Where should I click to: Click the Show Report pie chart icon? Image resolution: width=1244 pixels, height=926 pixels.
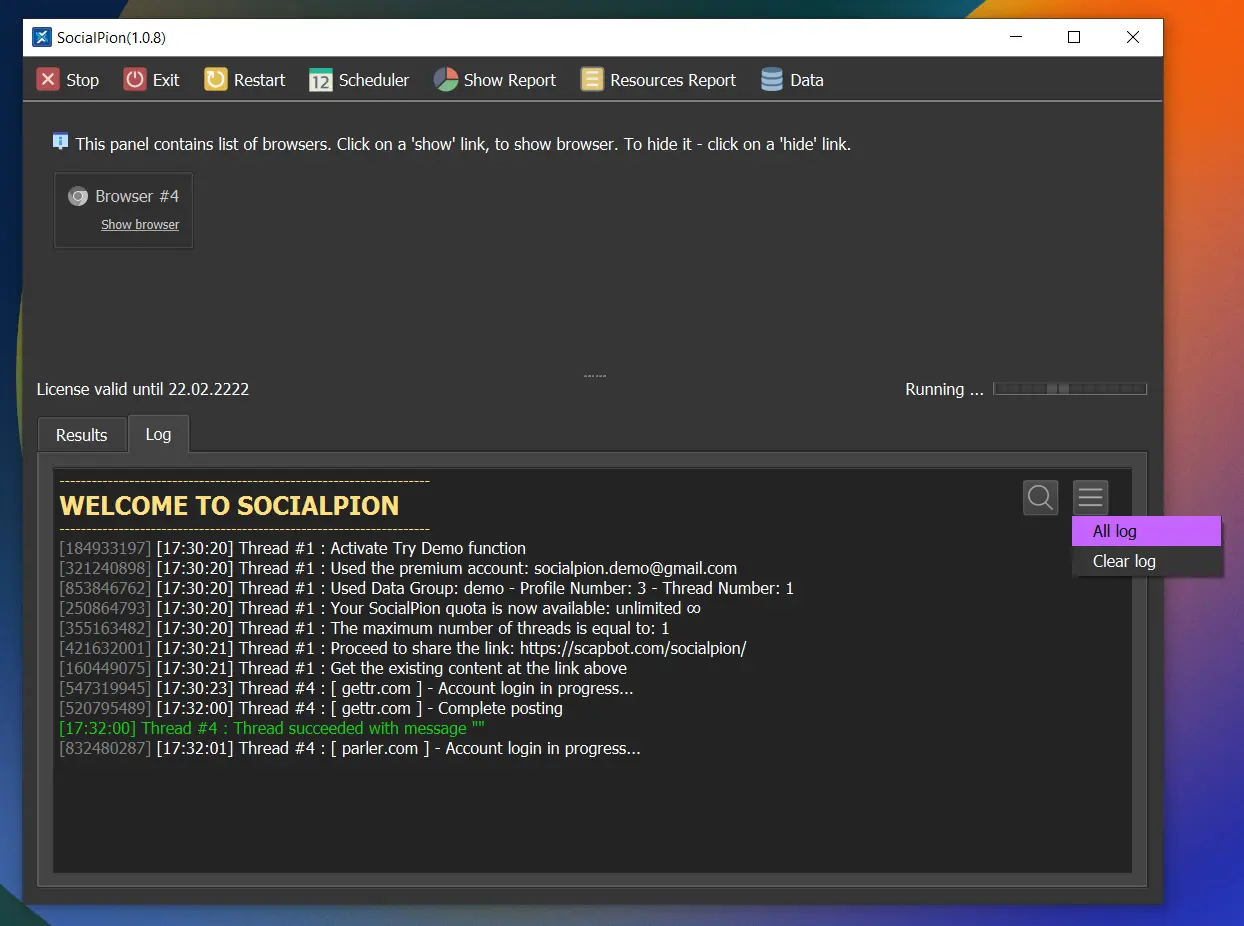(446, 80)
